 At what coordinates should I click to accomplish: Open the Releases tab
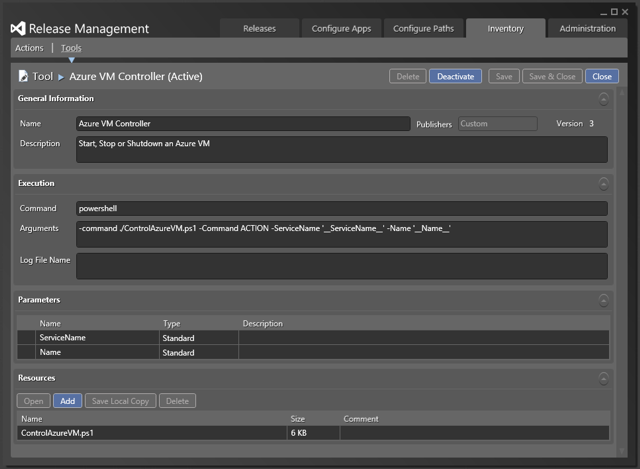click(x=260, y=29)
